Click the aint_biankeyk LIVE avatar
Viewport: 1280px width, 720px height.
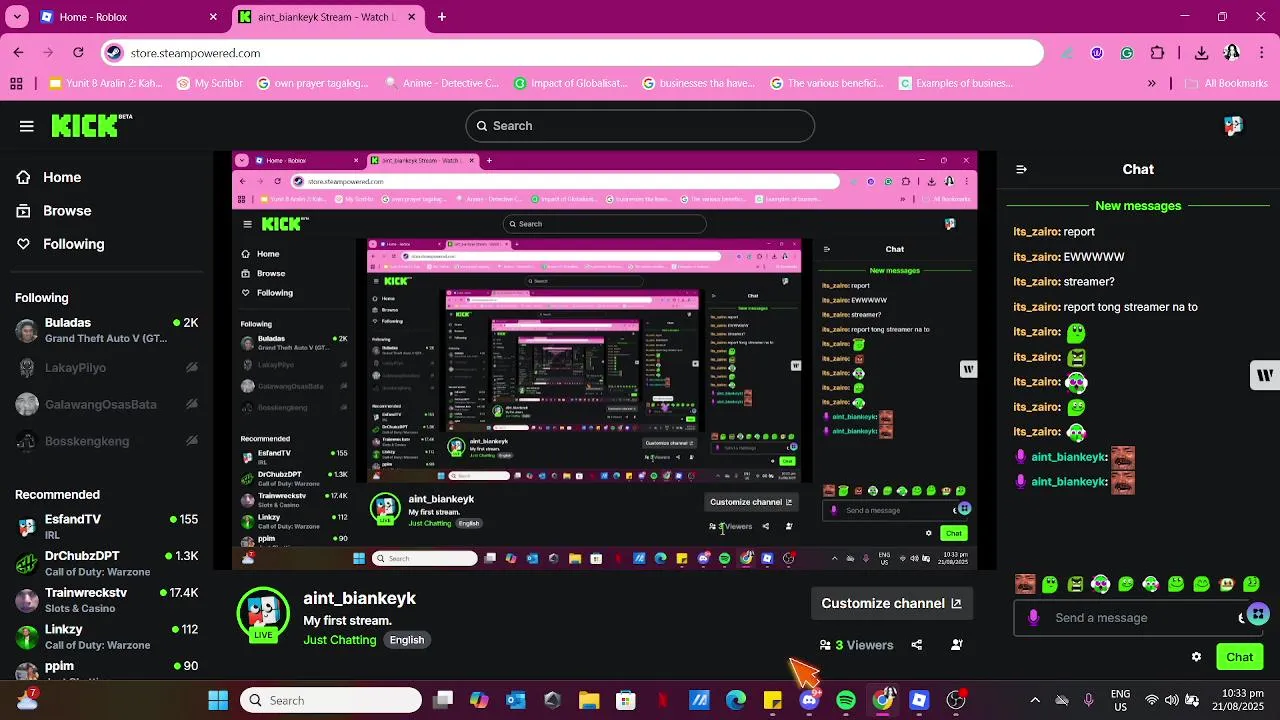[x=263, y=613]
